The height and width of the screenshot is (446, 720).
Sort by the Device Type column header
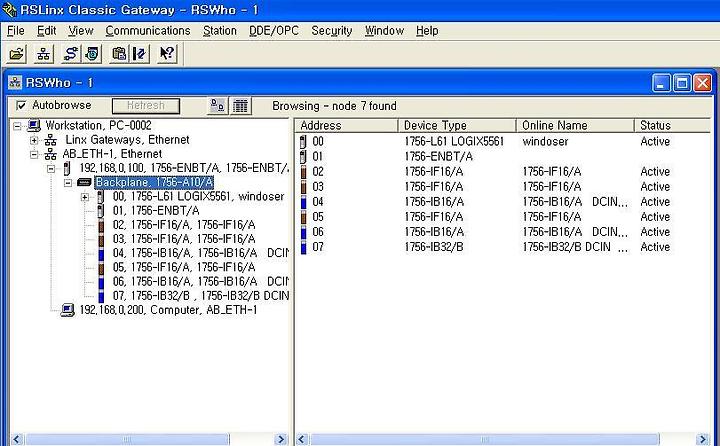tap(457, 125)
